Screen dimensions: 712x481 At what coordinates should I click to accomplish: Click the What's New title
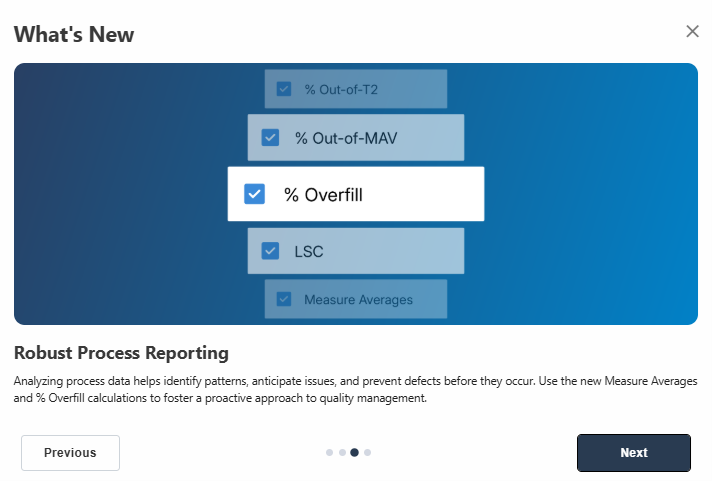pyautogui.click(x=74, y=35)
